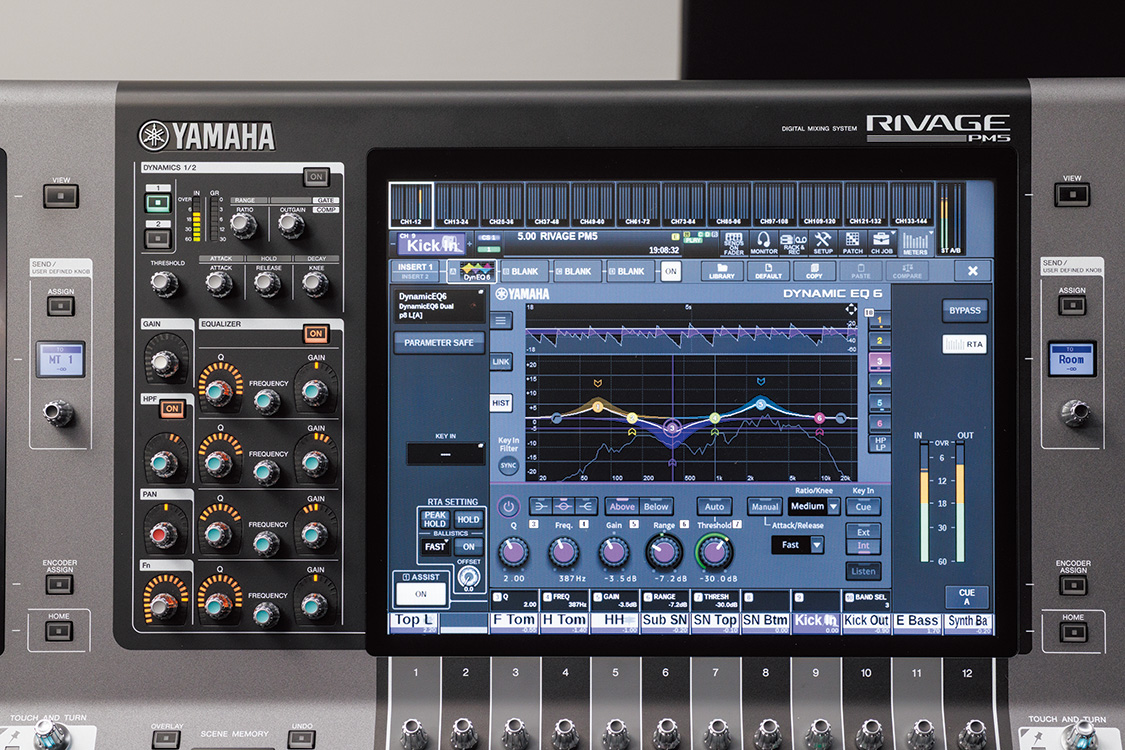Open the Meters display menu
This screenshot has width=1125, height=750.
pos(915,243)
